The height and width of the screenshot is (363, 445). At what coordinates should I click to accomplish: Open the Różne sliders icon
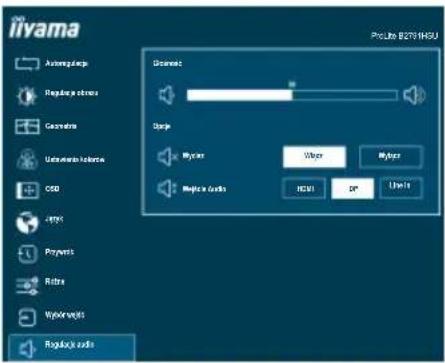[27, 286]
